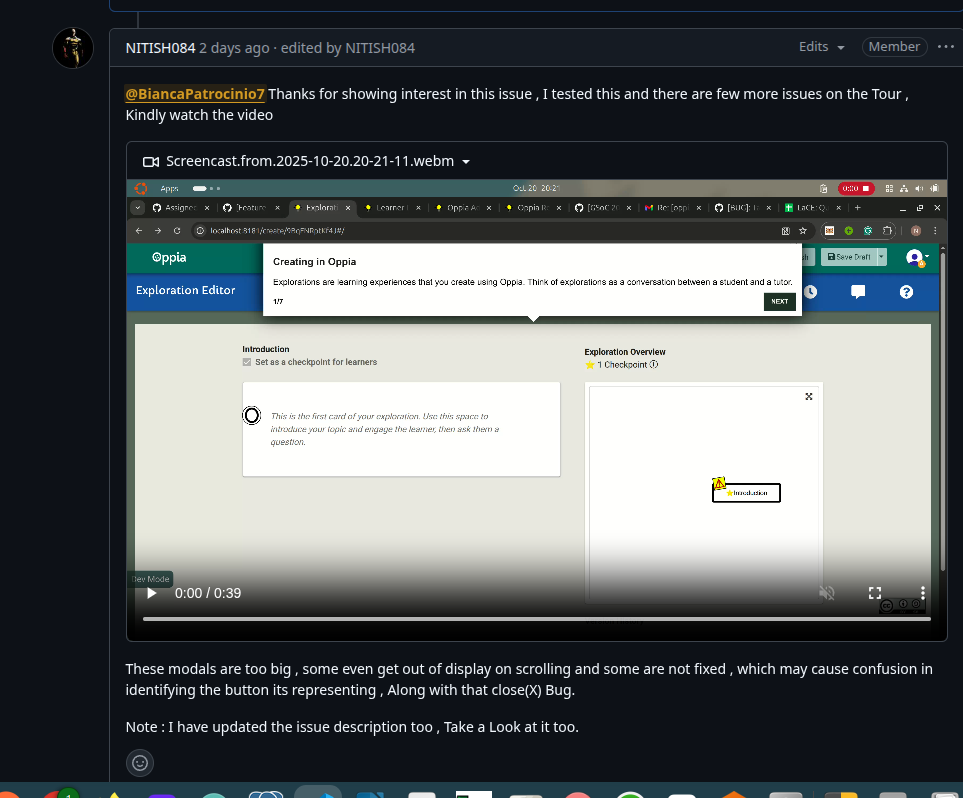Open the commenter's avatar image
Viewport: 963px width, 798px height.
[72, 48]
